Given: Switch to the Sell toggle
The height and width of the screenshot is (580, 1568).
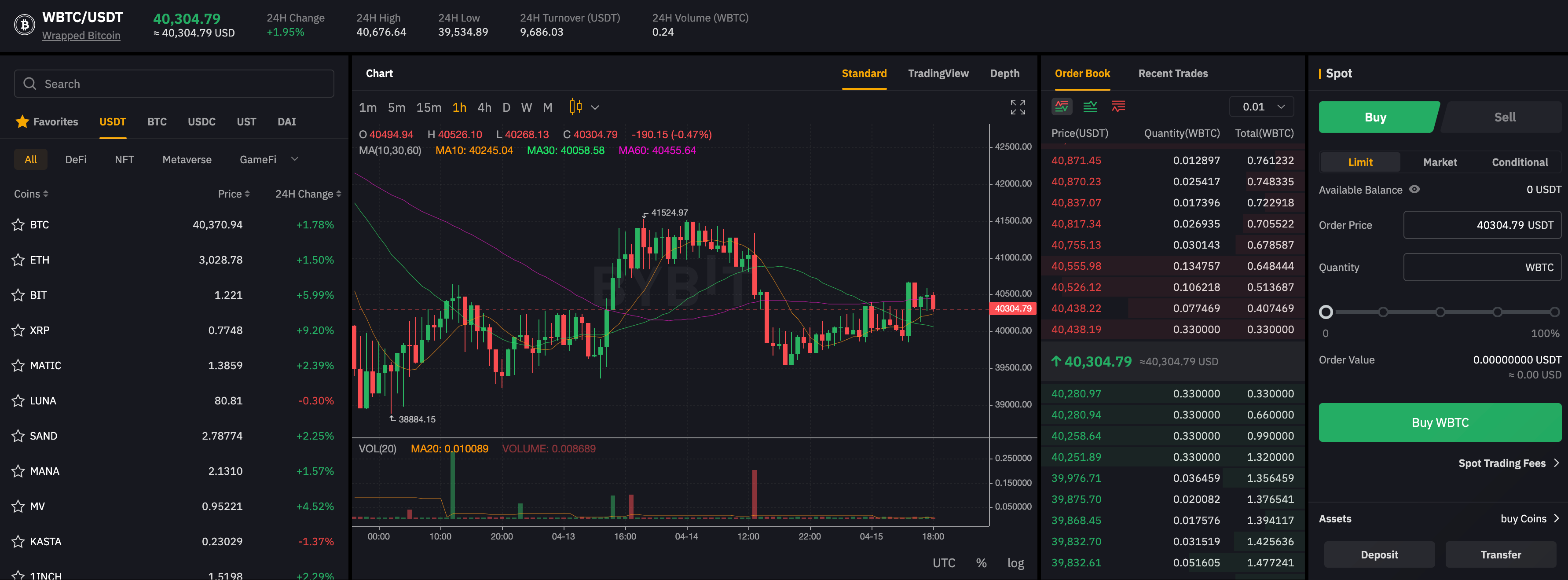Looking at the screenshot, I should (1504, 117).
